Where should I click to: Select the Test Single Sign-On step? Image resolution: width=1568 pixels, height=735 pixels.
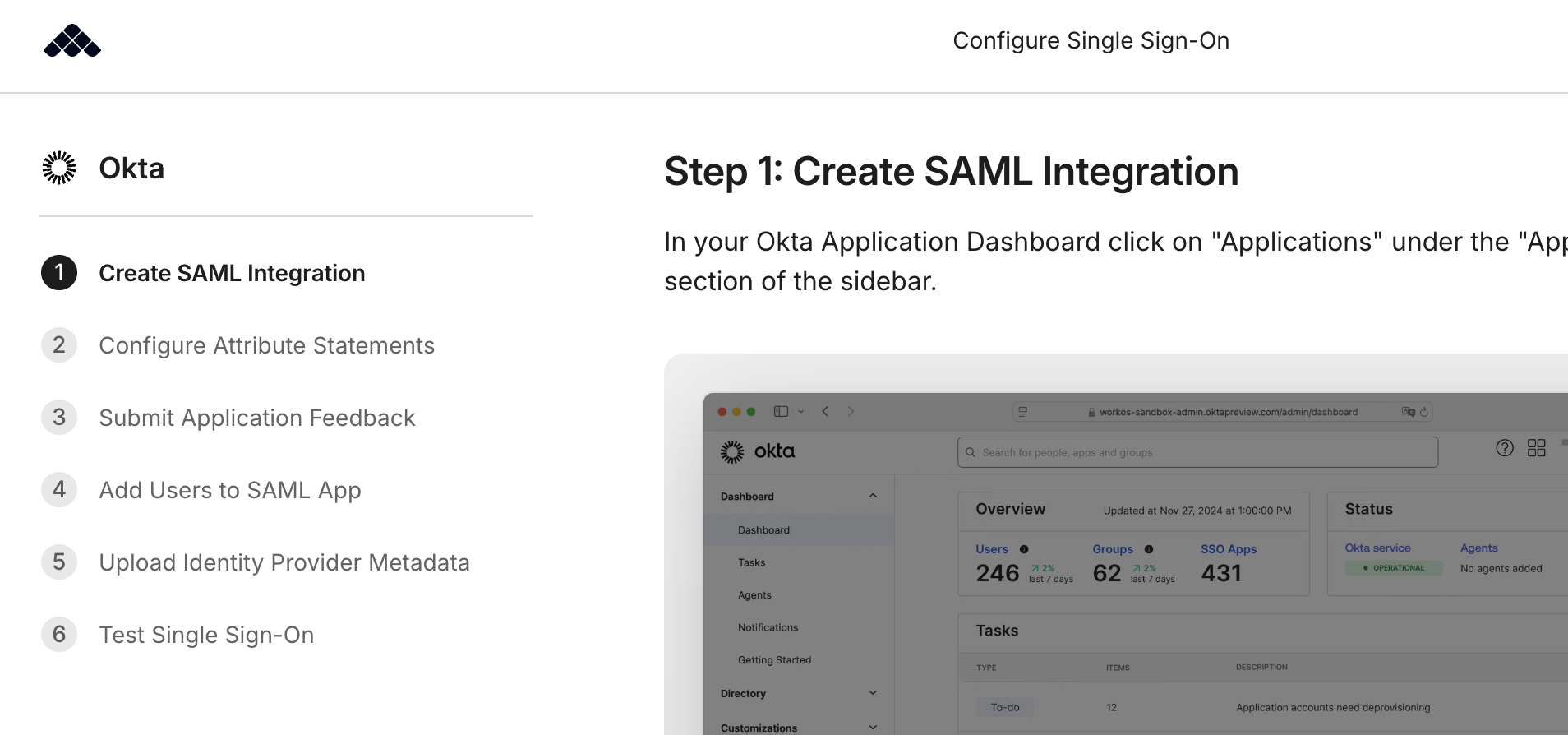(206, 635)
